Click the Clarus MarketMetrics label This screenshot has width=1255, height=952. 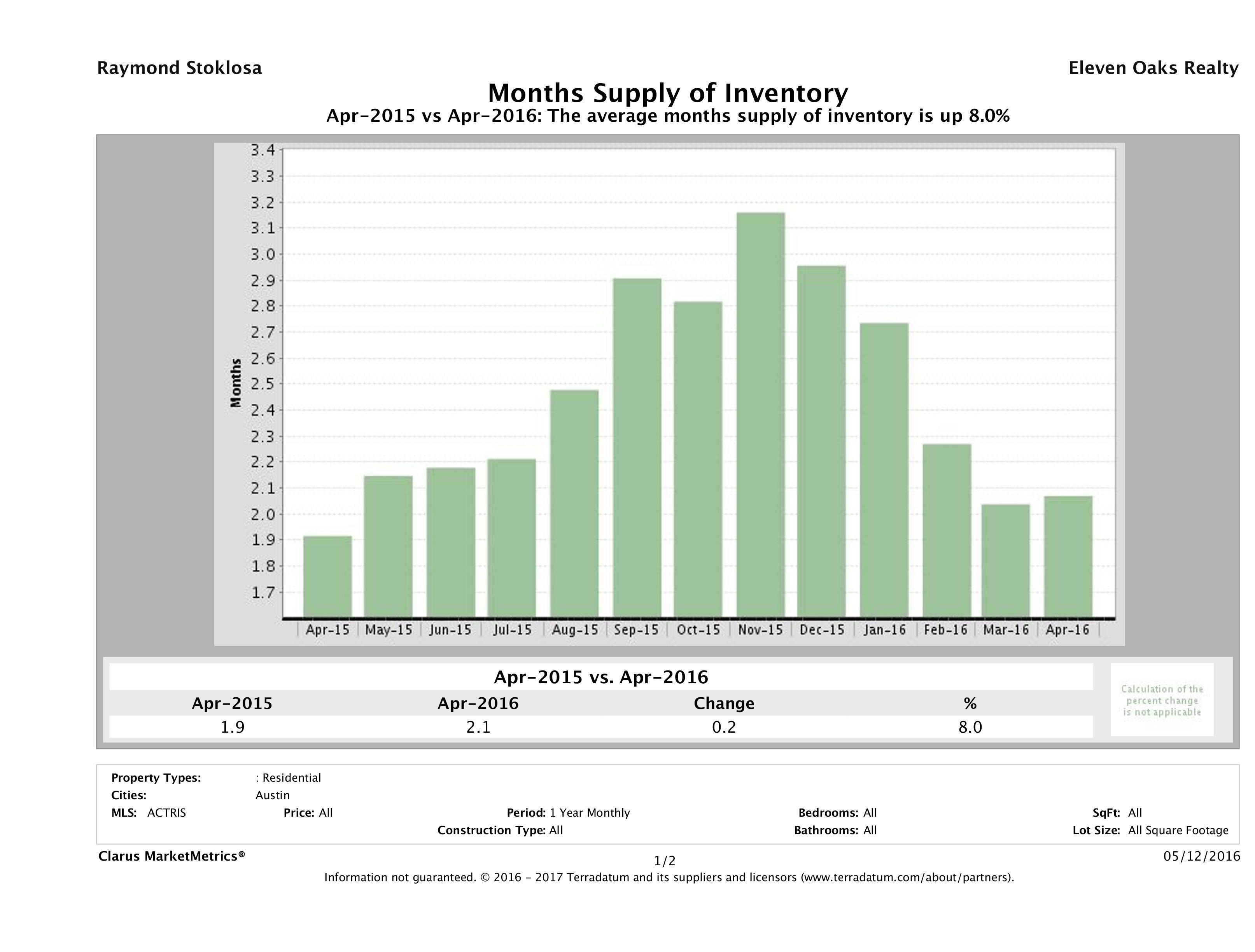tap(172, 856)
